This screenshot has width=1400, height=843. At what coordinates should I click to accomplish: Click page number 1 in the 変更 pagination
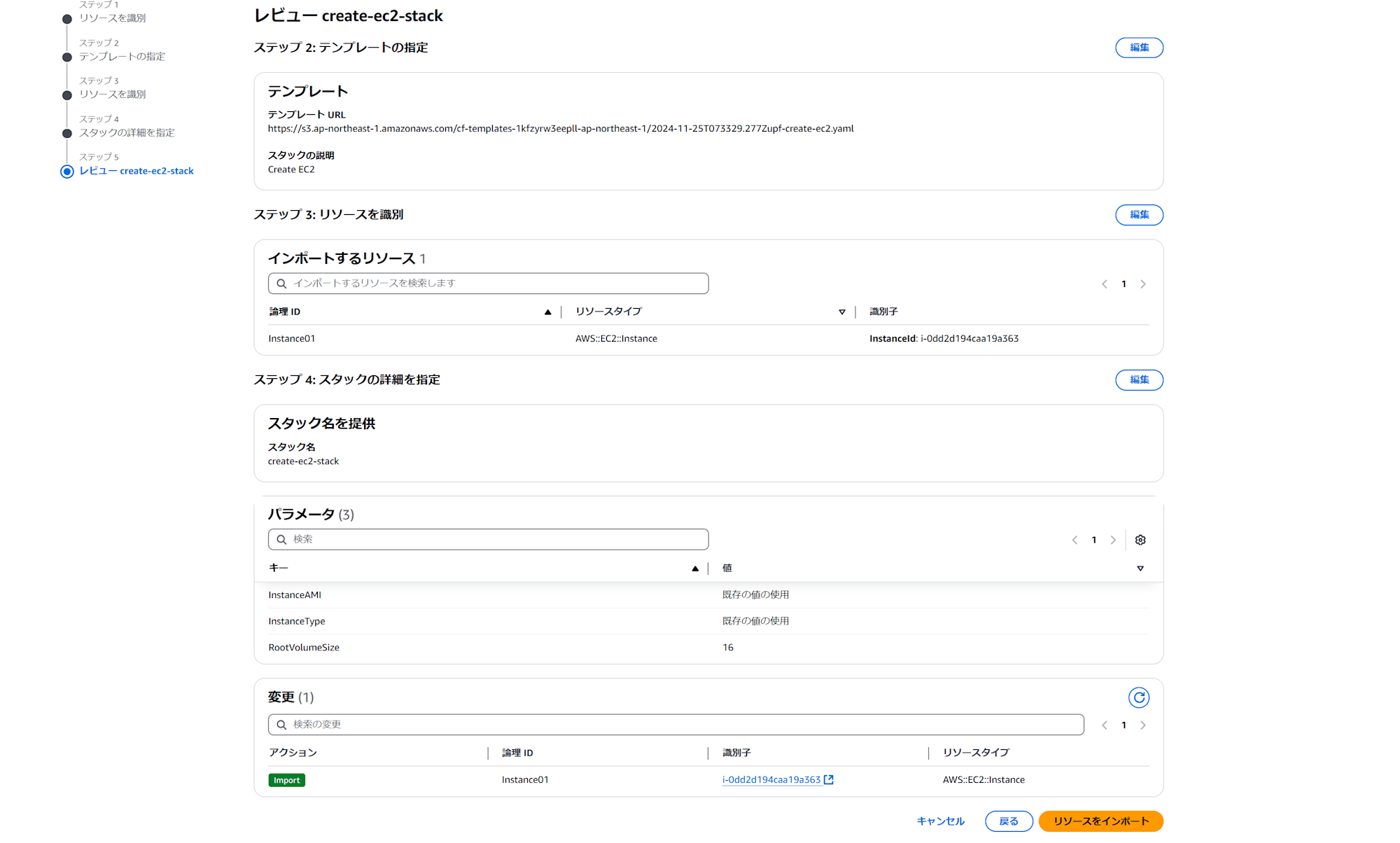coord(1124,725)
